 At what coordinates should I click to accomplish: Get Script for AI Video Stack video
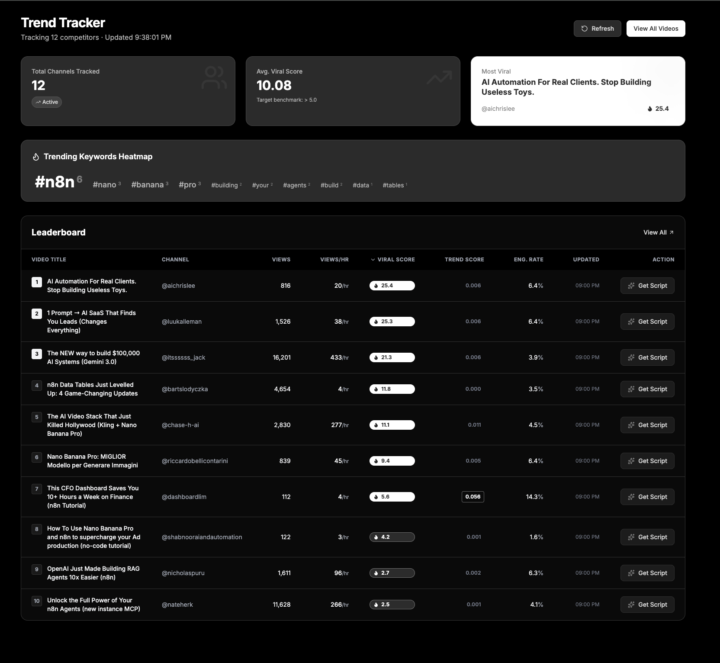tap(647, 425)
